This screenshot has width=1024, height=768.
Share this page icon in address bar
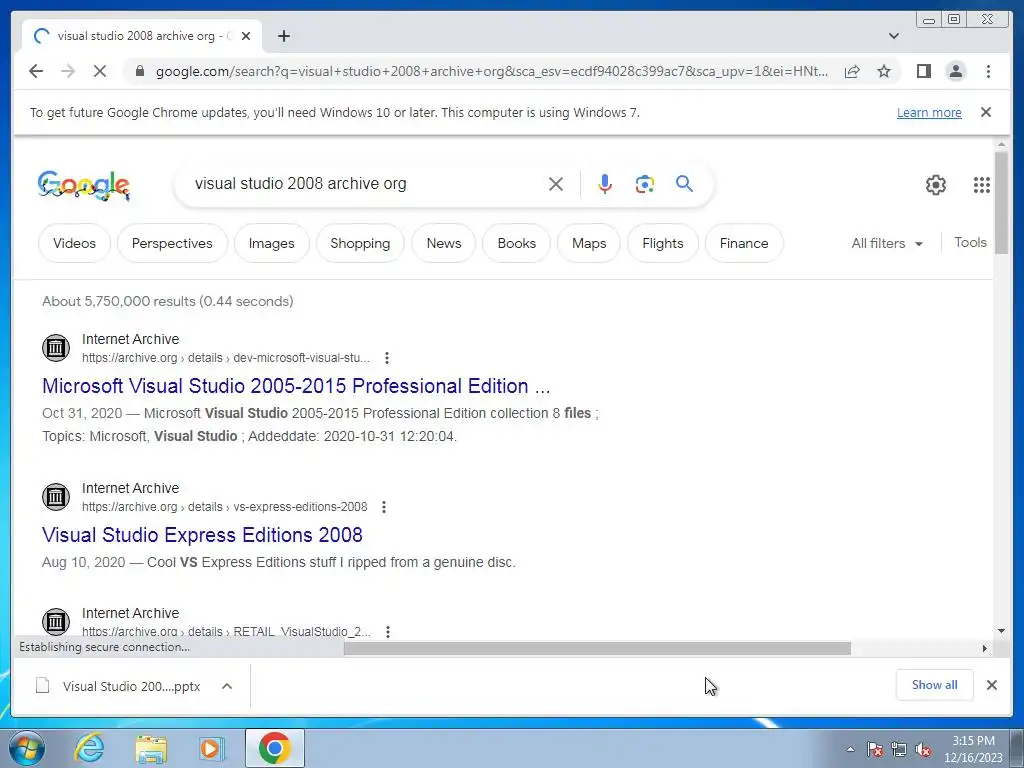coord(852,71)
